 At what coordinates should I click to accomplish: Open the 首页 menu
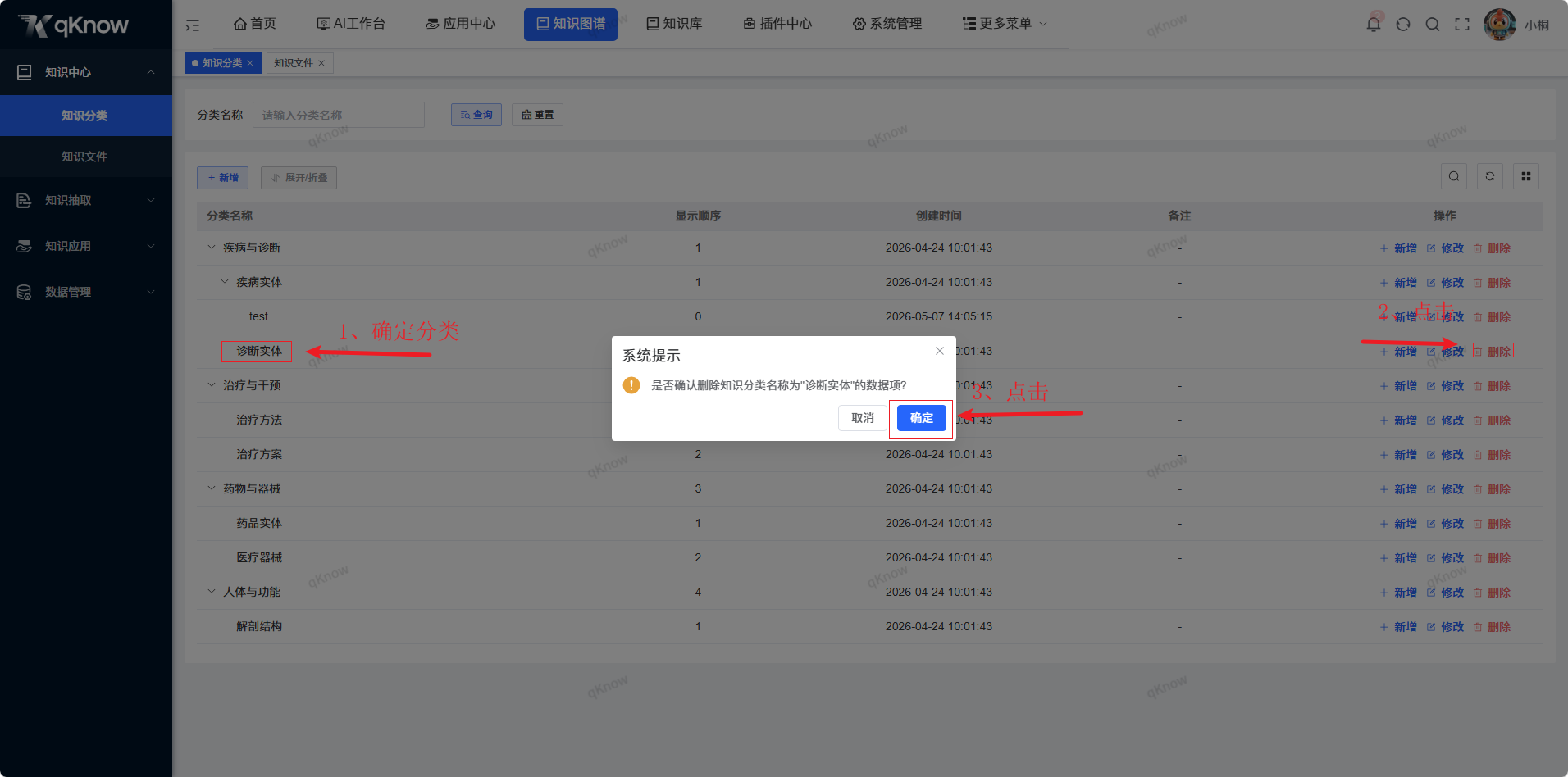pyautogui.click(x=255, y=24)
